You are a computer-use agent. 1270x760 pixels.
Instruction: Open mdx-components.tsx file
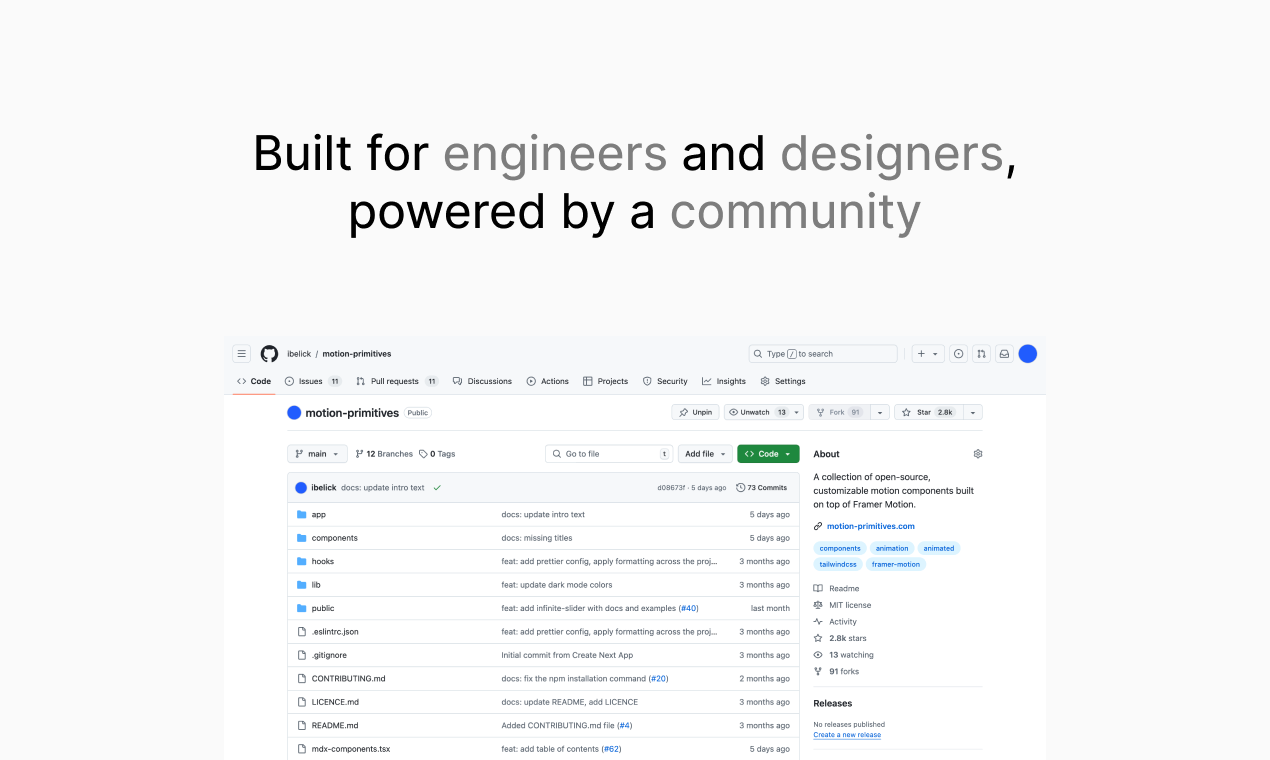(x=351, y=749)
